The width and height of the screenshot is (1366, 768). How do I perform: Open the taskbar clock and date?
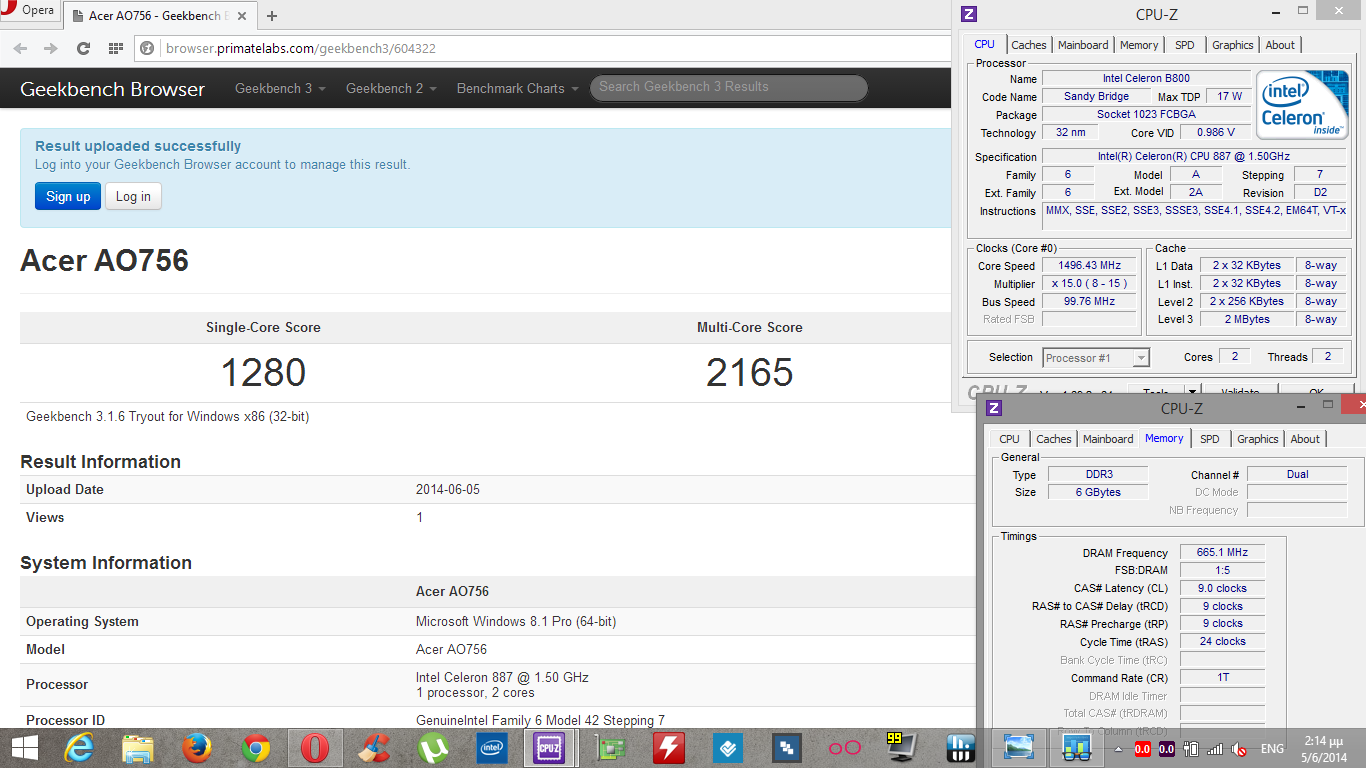click(1326, 748)
